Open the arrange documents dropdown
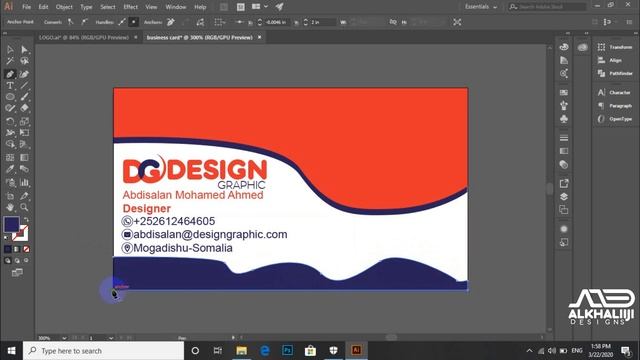Viewport: 640px width, 360px height. (x=260, y=7)
